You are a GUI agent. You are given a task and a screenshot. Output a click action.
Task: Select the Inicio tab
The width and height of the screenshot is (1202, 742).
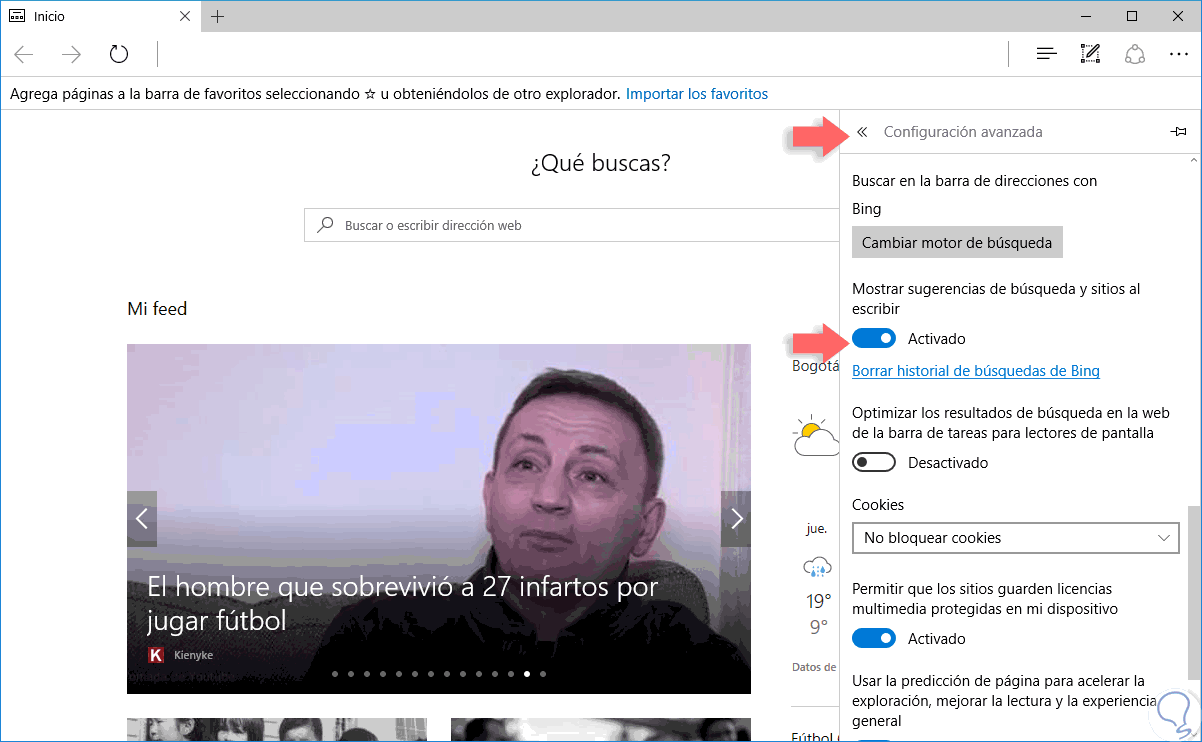100,16
